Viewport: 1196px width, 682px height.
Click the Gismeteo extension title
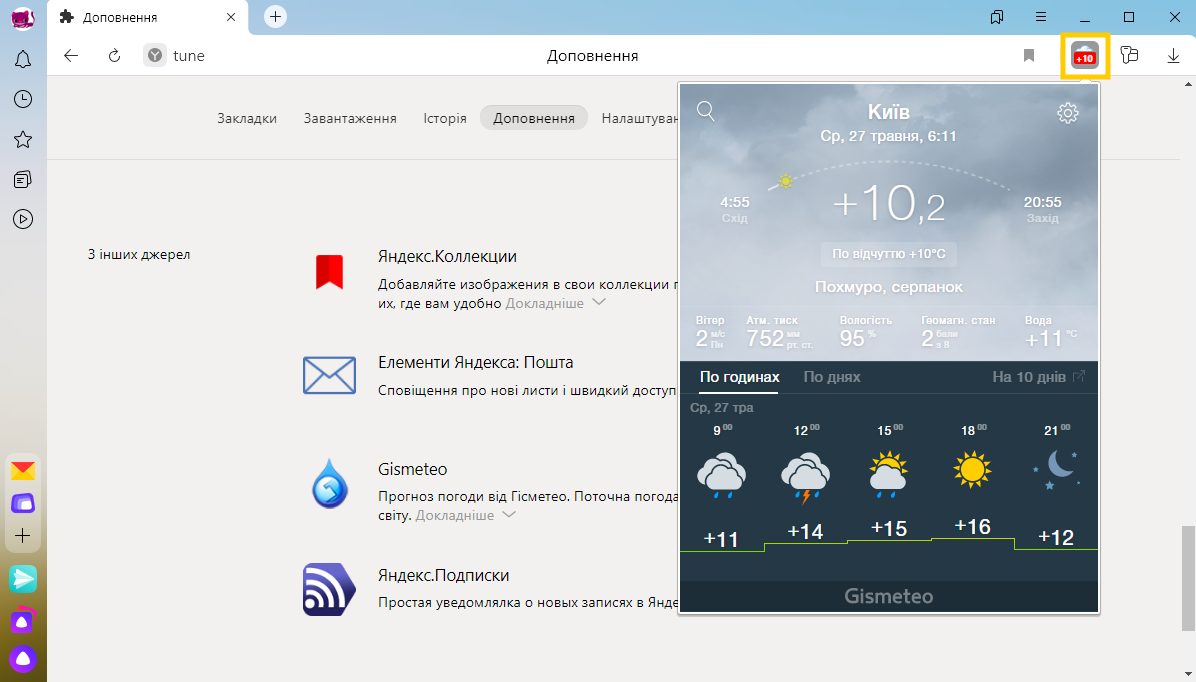(413, 469)
